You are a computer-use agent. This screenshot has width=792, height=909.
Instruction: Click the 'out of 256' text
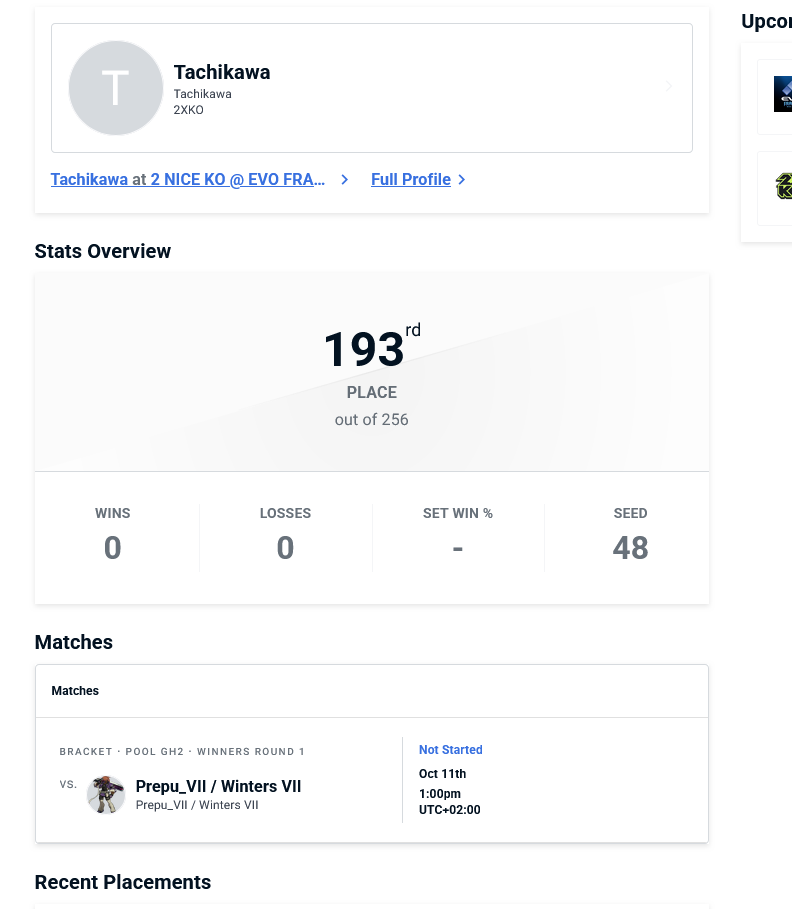tap(372, 420)
